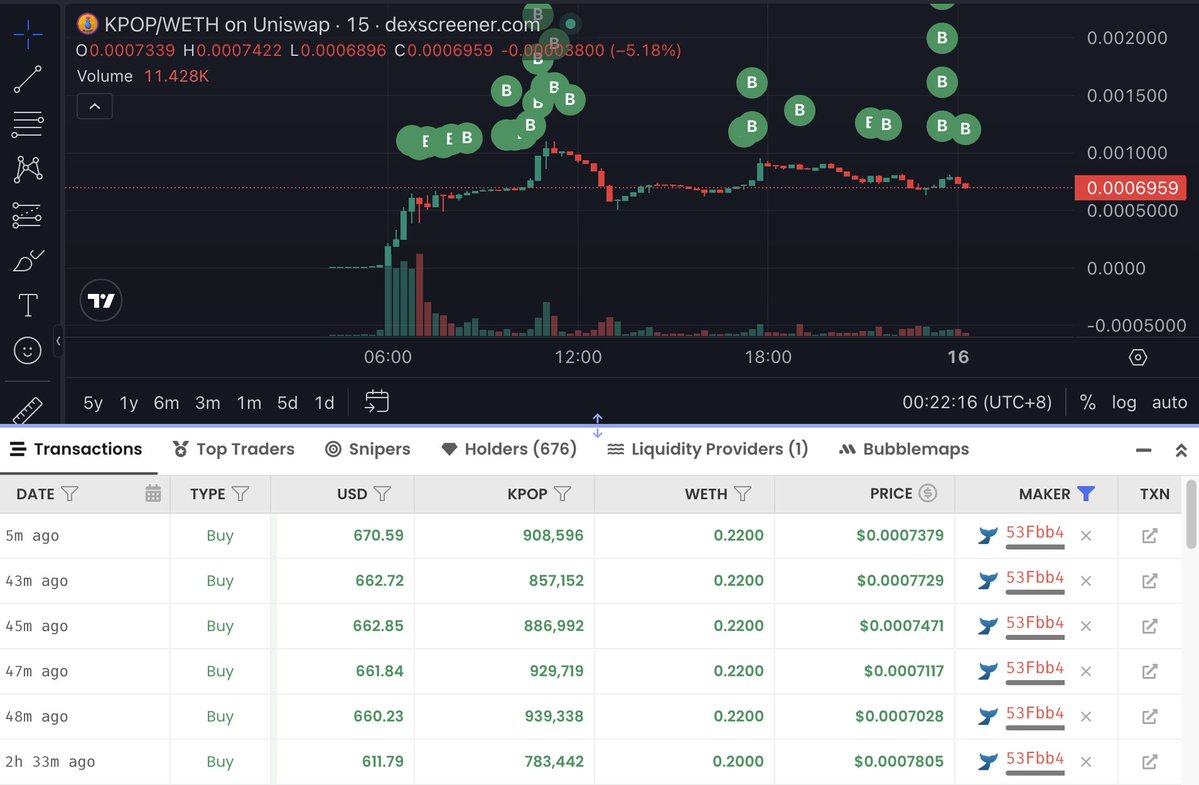This screenshot has height=785, width=1199.
Task: Open the Holders (676) tab
Action: (x=509, y=449)
